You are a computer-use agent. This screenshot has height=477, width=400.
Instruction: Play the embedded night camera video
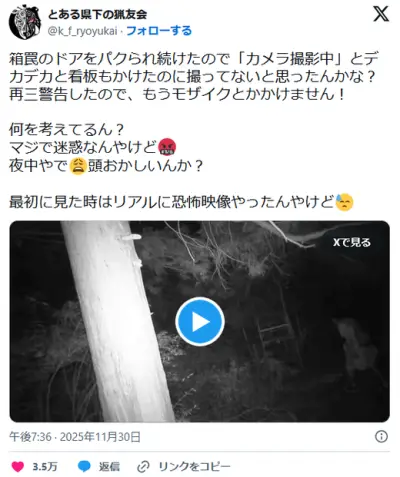click(200, 322)
